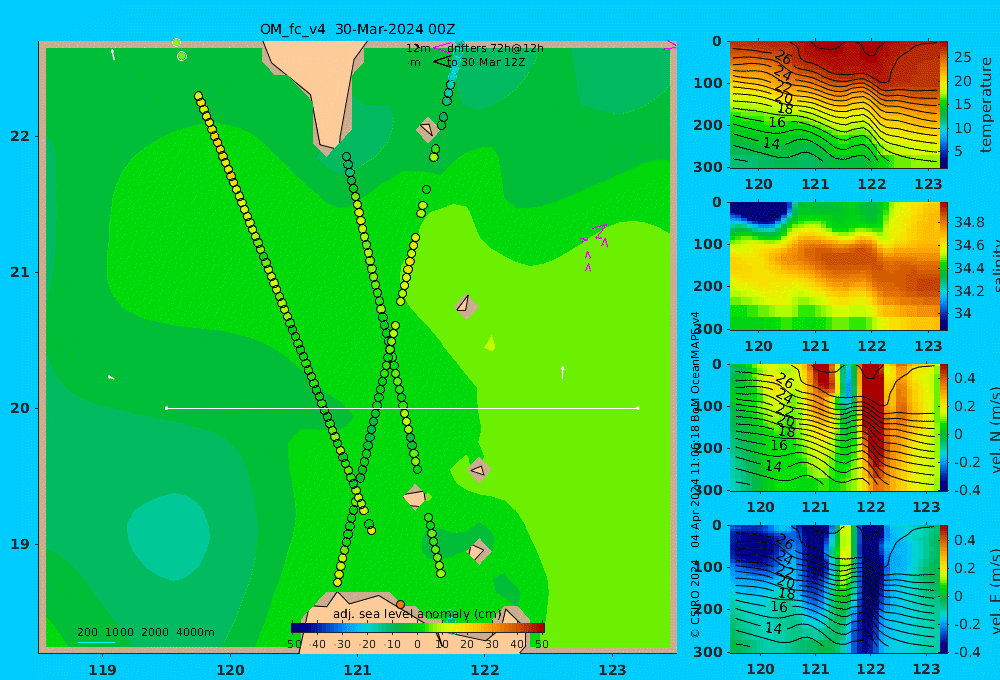Click the latitude label 19 on the map axis
Screen dimensions: 1000x680
pos(20,544)
